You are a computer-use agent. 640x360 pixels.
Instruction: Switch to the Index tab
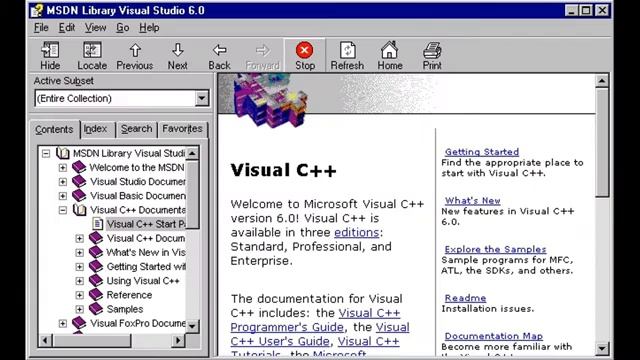98,129
